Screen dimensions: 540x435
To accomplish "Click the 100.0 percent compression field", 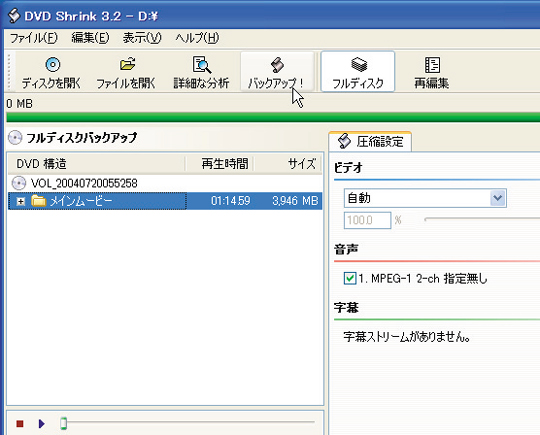I will click(x=367, y=220).
